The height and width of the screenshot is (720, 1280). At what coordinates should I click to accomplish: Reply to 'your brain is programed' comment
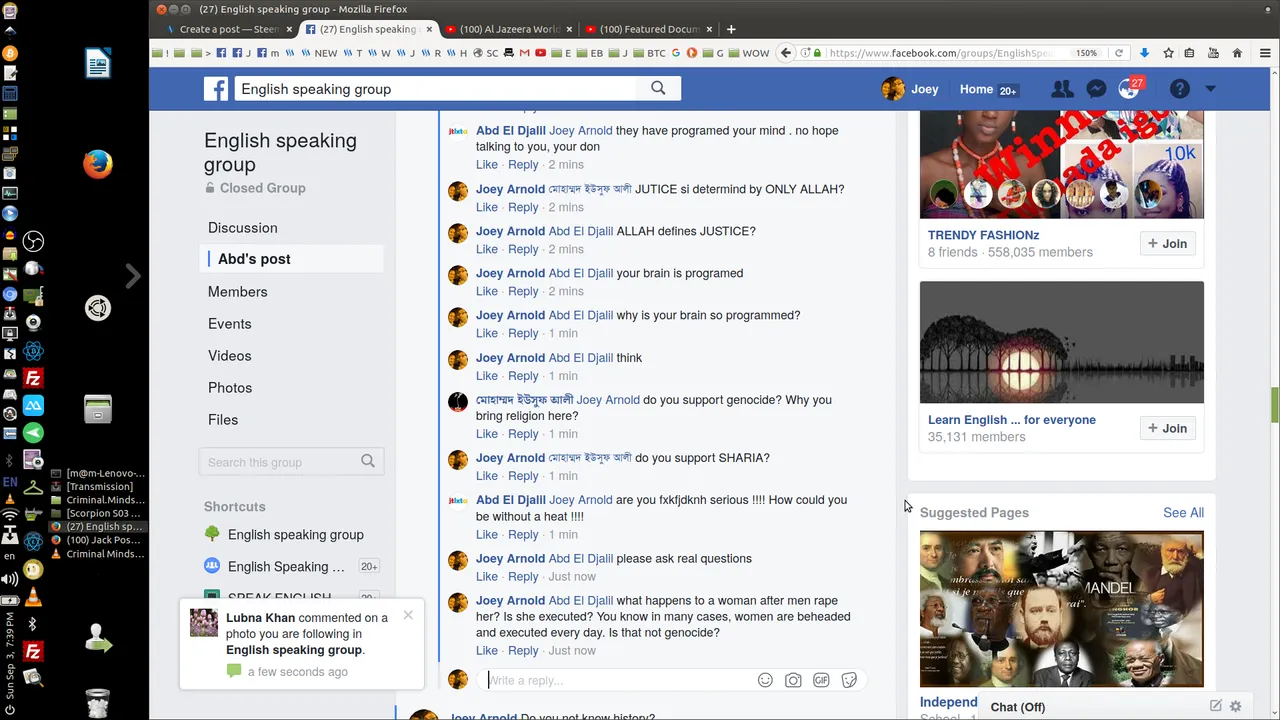523,291
